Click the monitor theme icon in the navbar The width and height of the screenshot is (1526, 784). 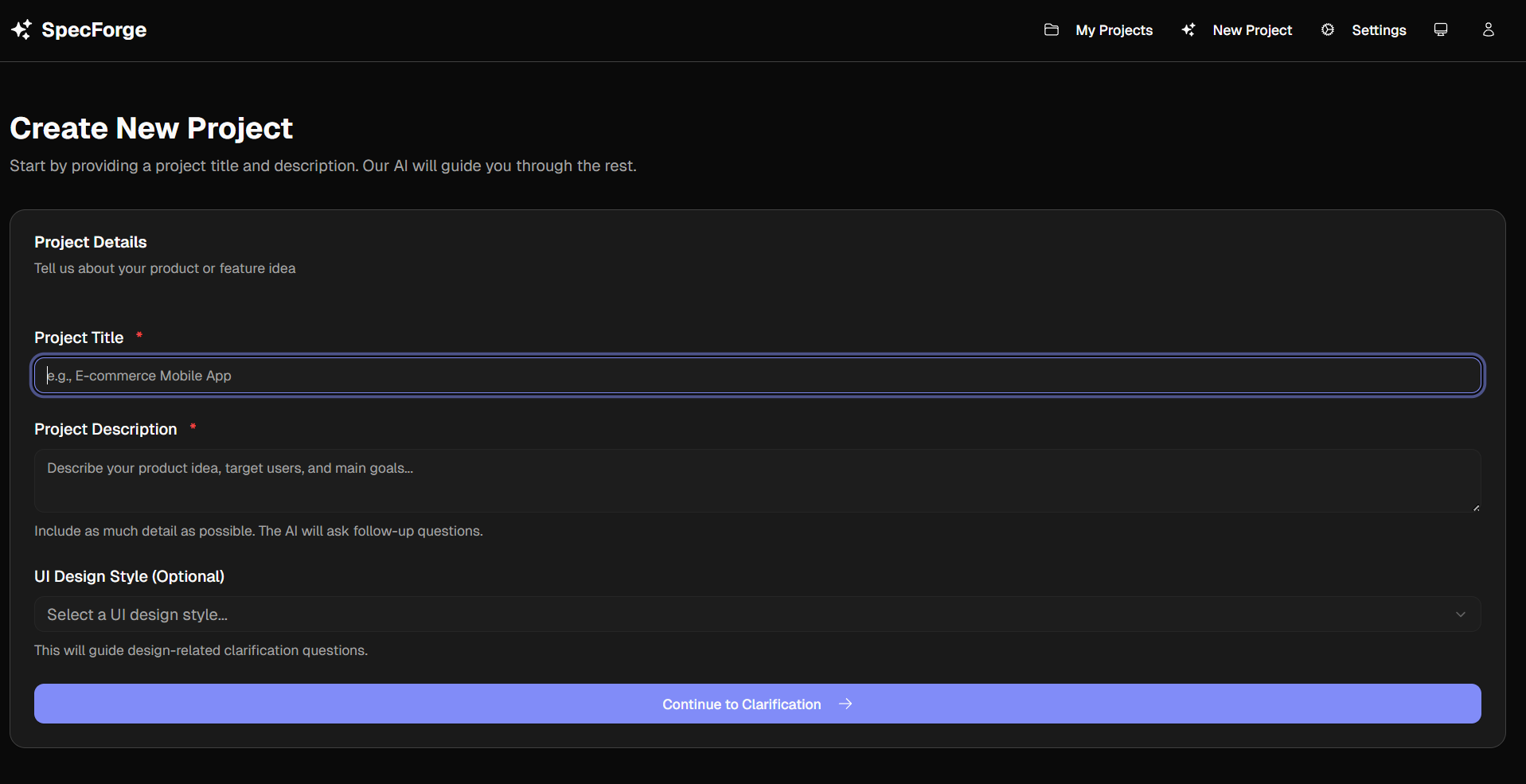tap(1440, 29)
